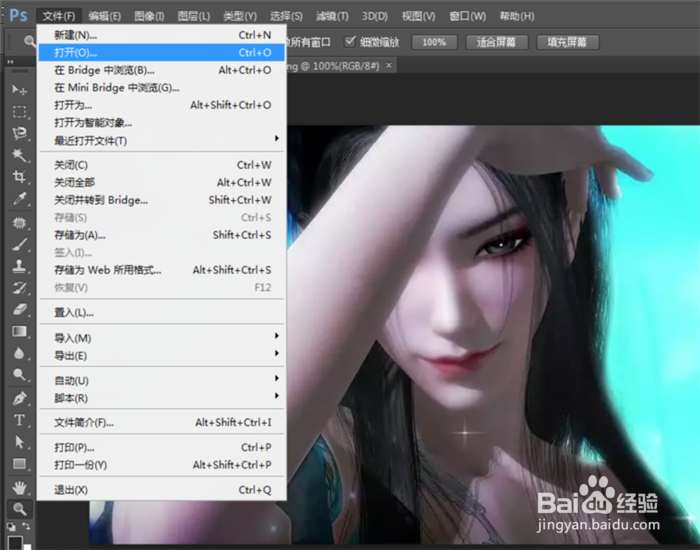Choose 文件简介(F)... menu entry
The image size is (700, 550).
tap(161, 422)
